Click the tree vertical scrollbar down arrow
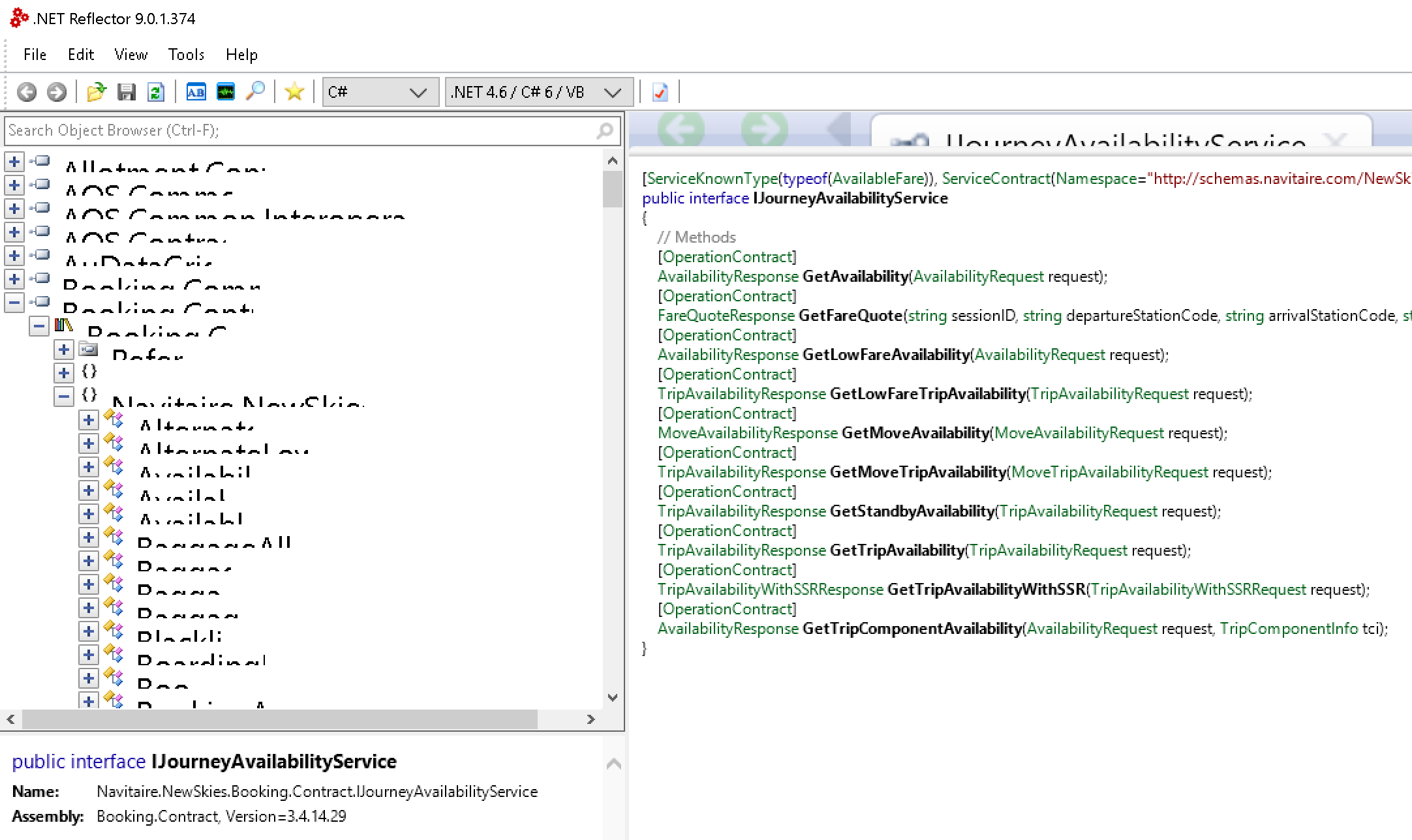This screenshot has width=1412, height=840. [x=612, y=697]
